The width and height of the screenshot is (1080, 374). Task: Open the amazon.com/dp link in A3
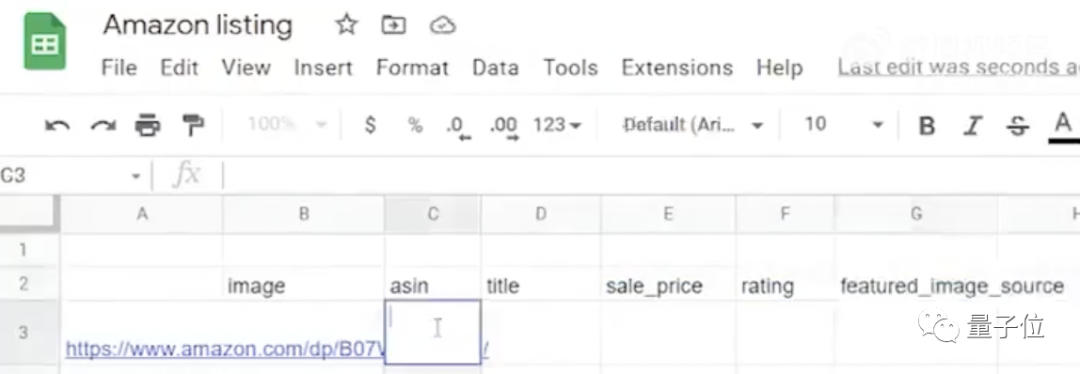pyautogui.click(x=225, y=349)
